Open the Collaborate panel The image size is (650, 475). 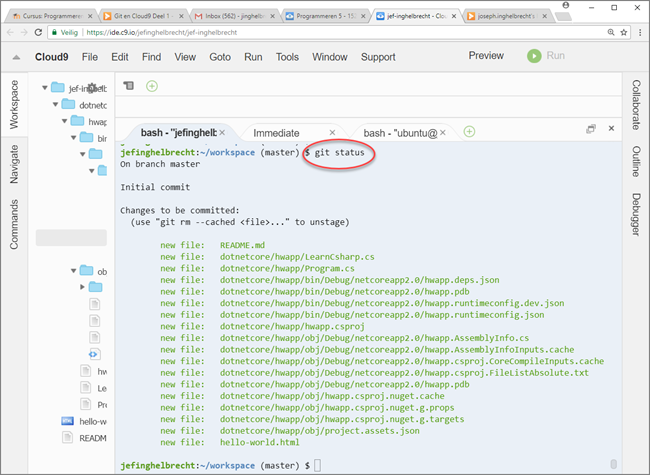tap(636, 105)
